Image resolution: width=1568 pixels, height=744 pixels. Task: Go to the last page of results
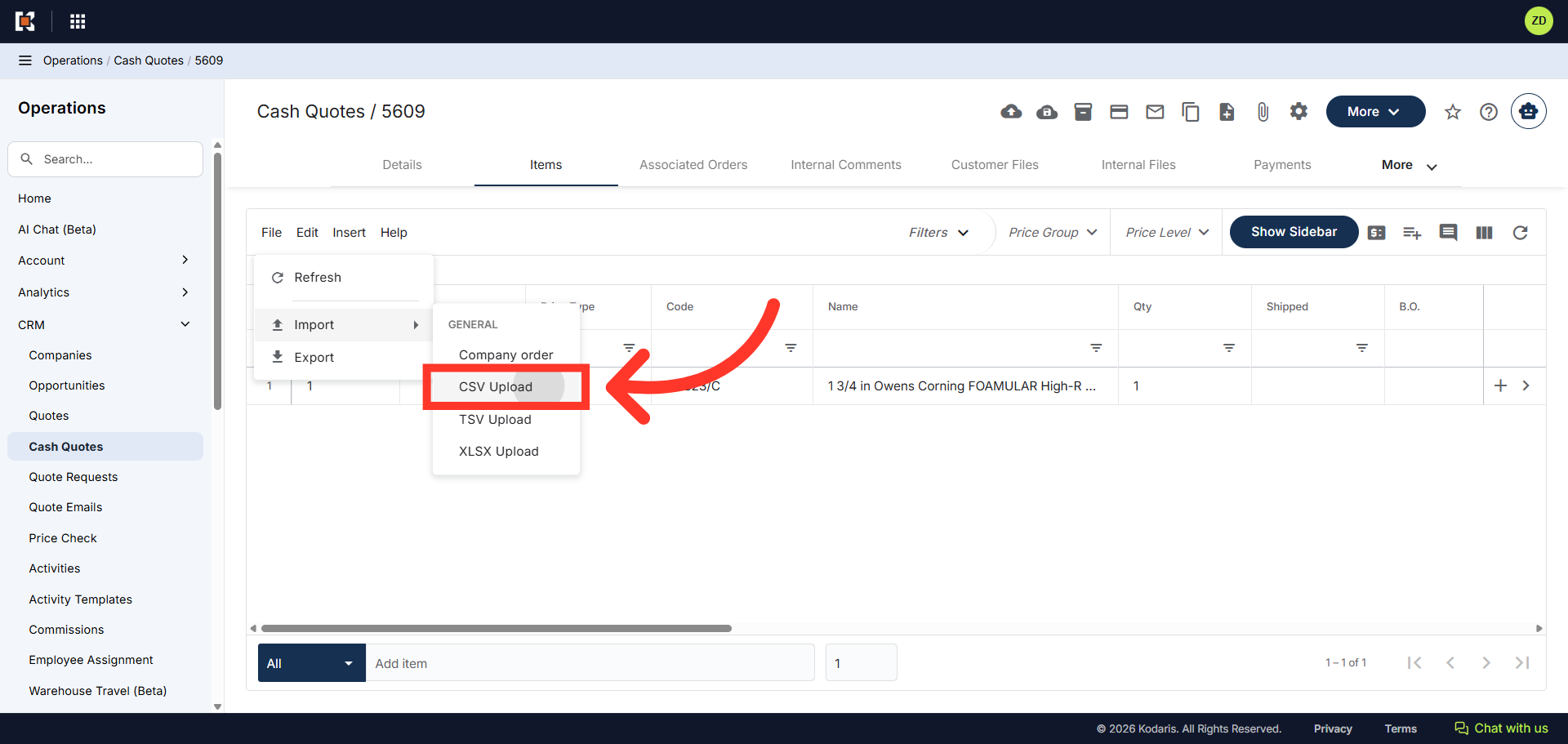(1522, 662)
